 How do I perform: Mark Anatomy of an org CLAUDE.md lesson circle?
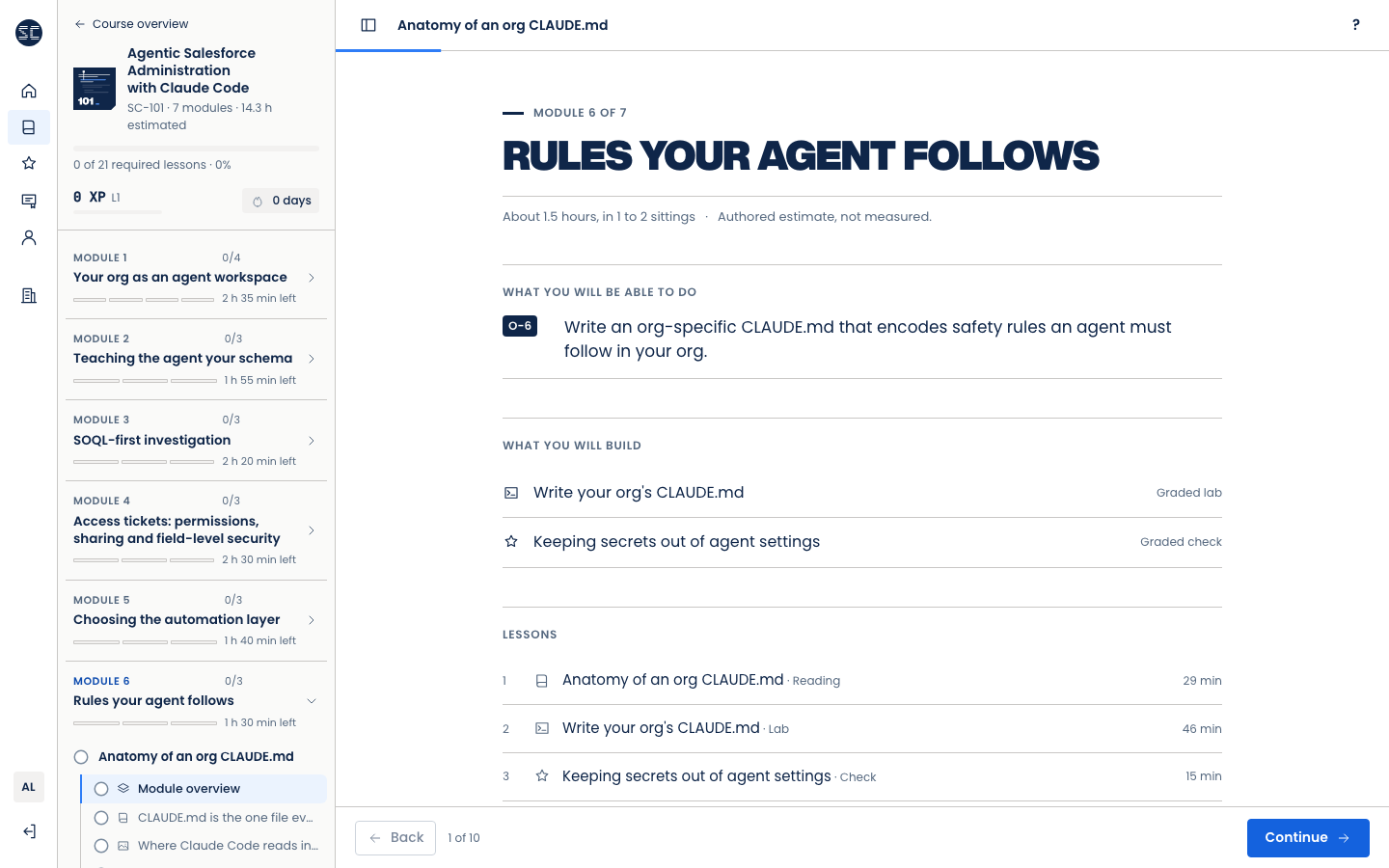81,757
